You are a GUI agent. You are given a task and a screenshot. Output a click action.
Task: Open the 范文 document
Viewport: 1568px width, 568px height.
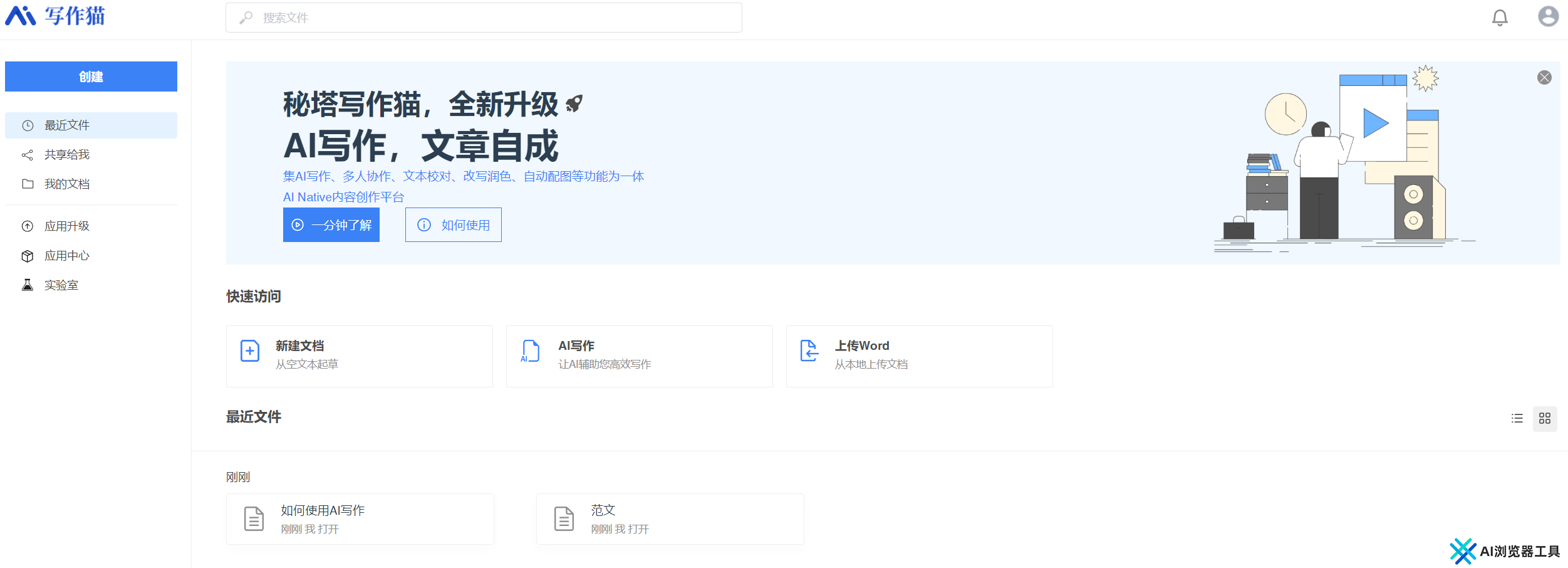(670, 519)
